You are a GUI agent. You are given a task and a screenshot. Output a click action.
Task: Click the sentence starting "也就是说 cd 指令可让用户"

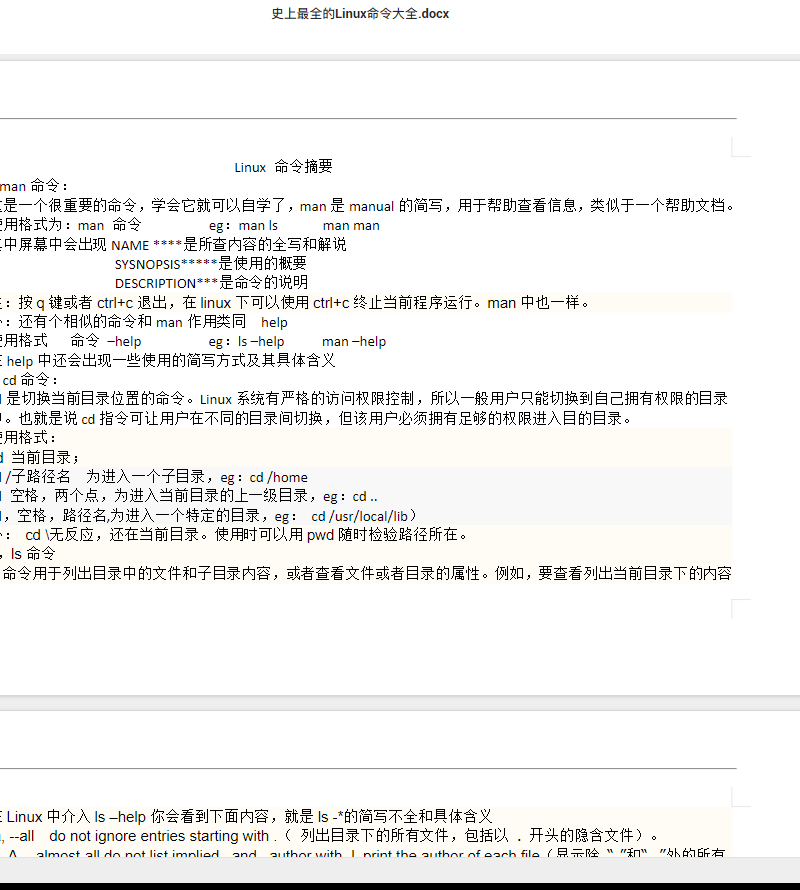(325, 418)
